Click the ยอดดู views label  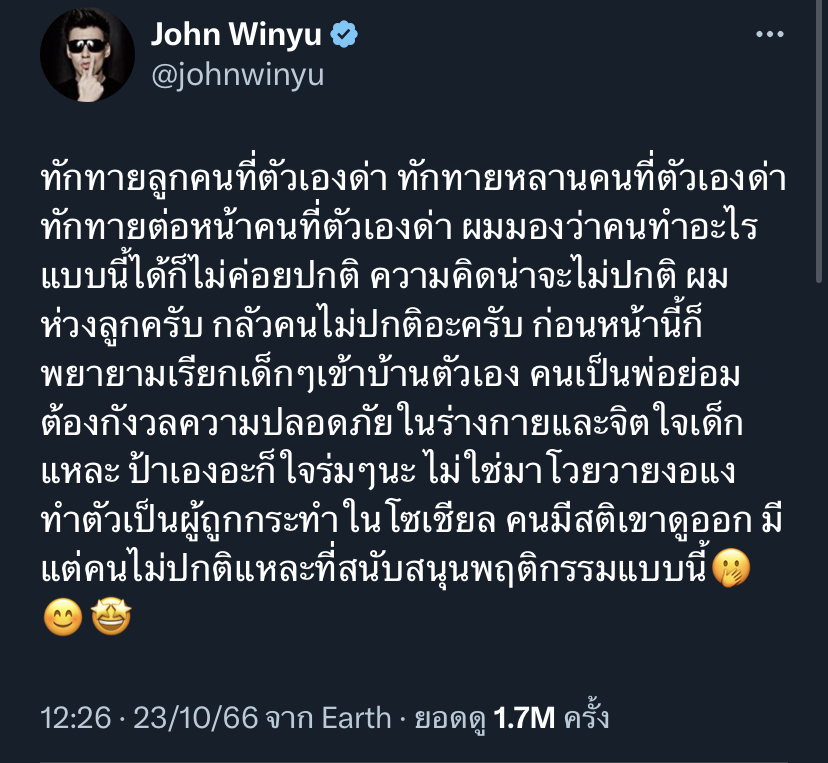[x=450, y=719]
